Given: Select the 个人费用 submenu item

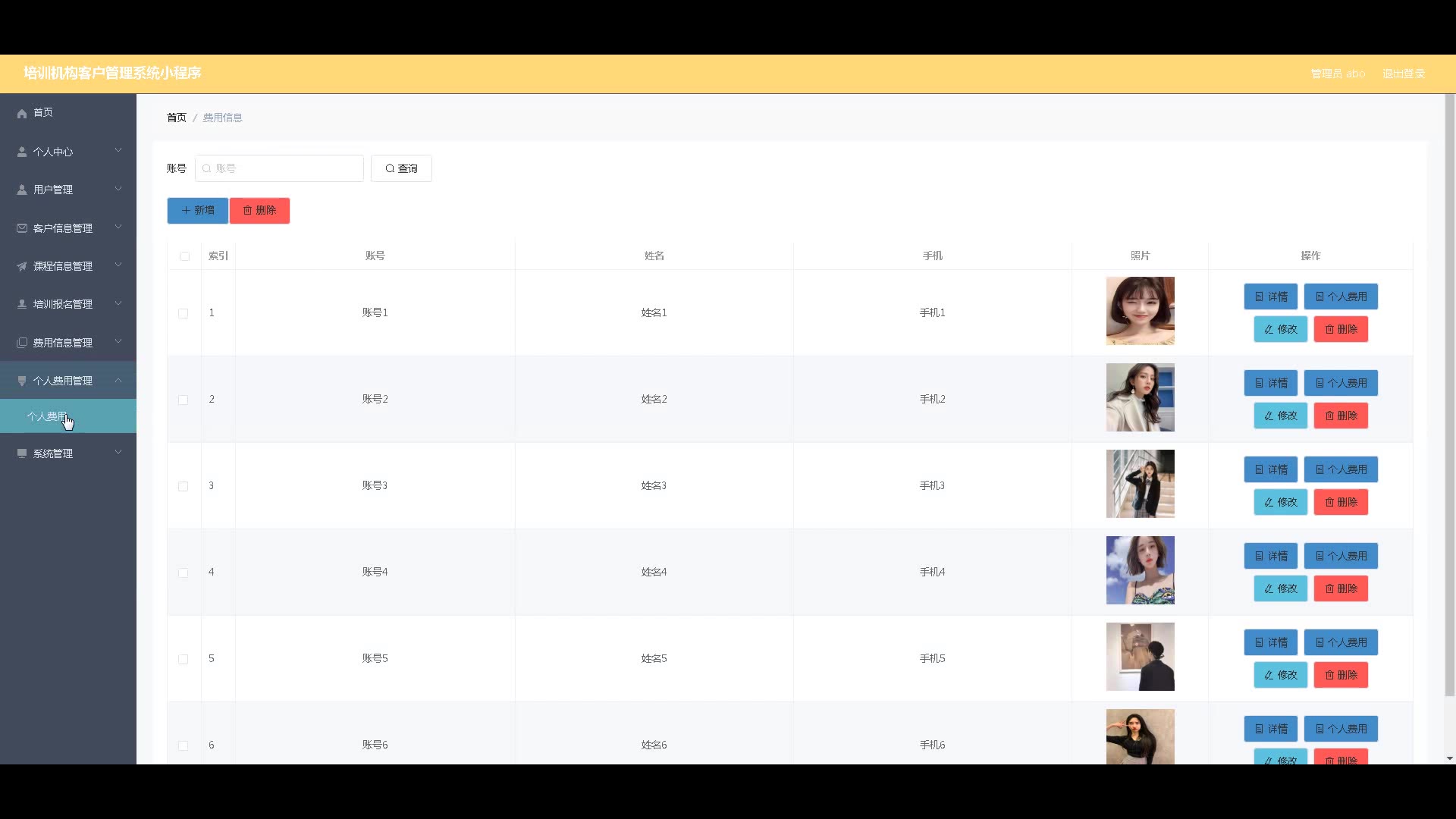Looking at the screenshot, I should point(68,416).
